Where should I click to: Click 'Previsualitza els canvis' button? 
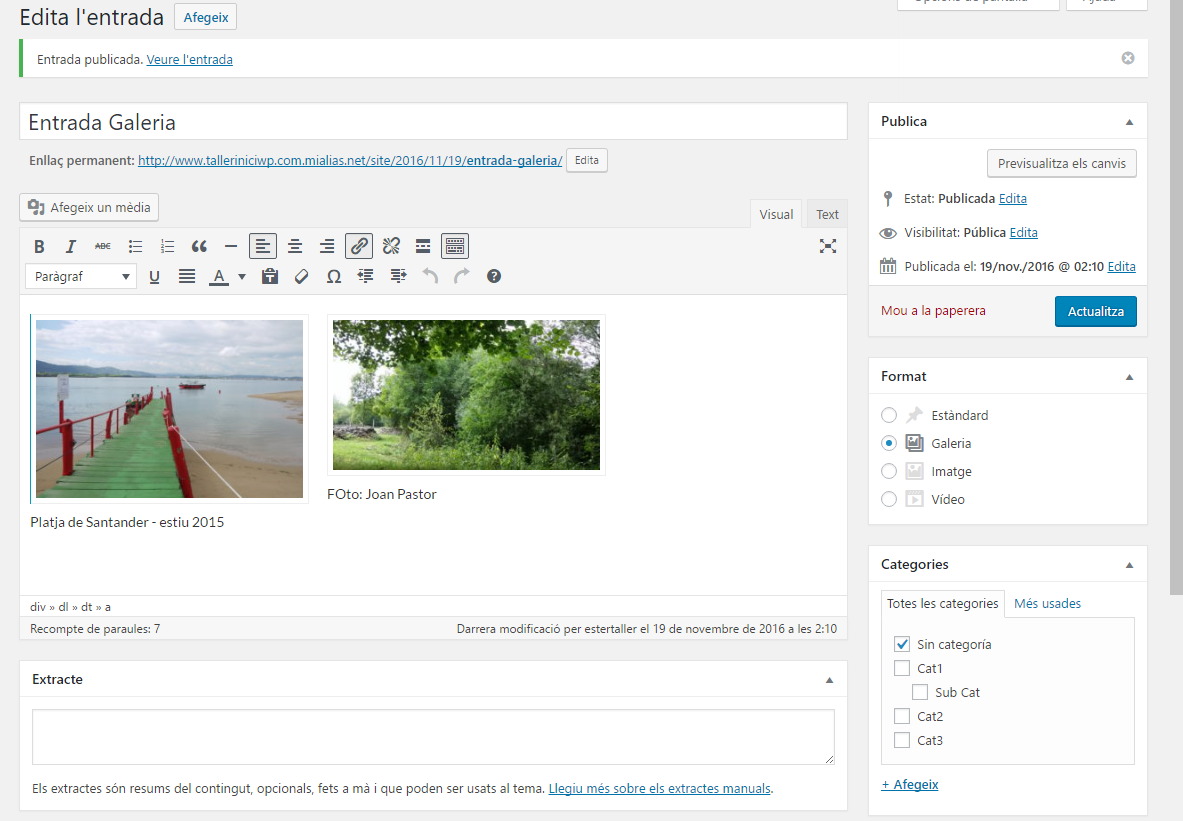(x=1062, y=163)
